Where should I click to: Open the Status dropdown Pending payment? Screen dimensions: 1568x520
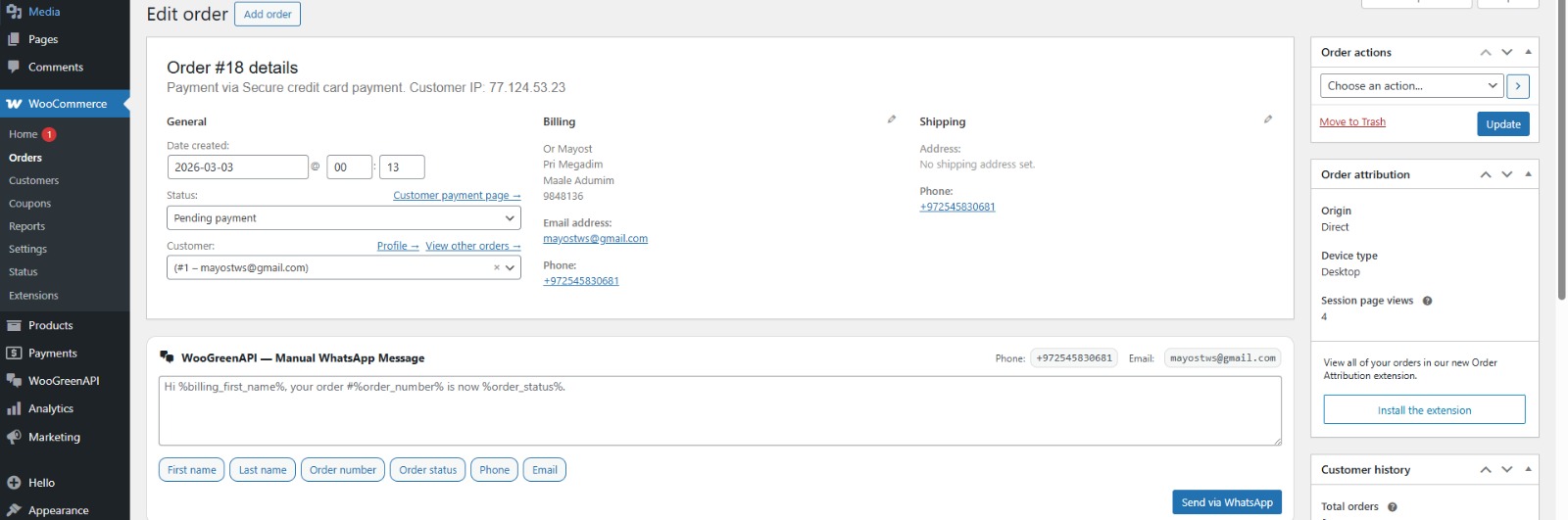(344, 218)
